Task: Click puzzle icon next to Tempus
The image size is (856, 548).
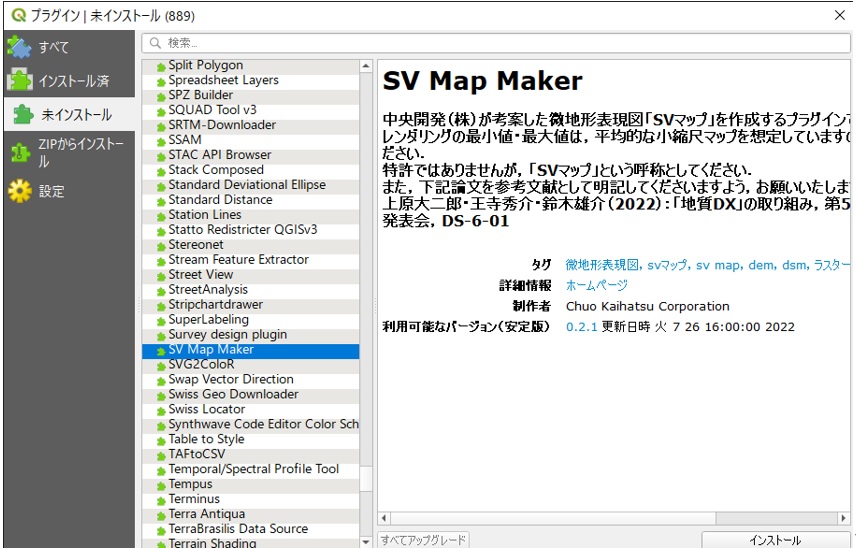Action: point(161,486)
